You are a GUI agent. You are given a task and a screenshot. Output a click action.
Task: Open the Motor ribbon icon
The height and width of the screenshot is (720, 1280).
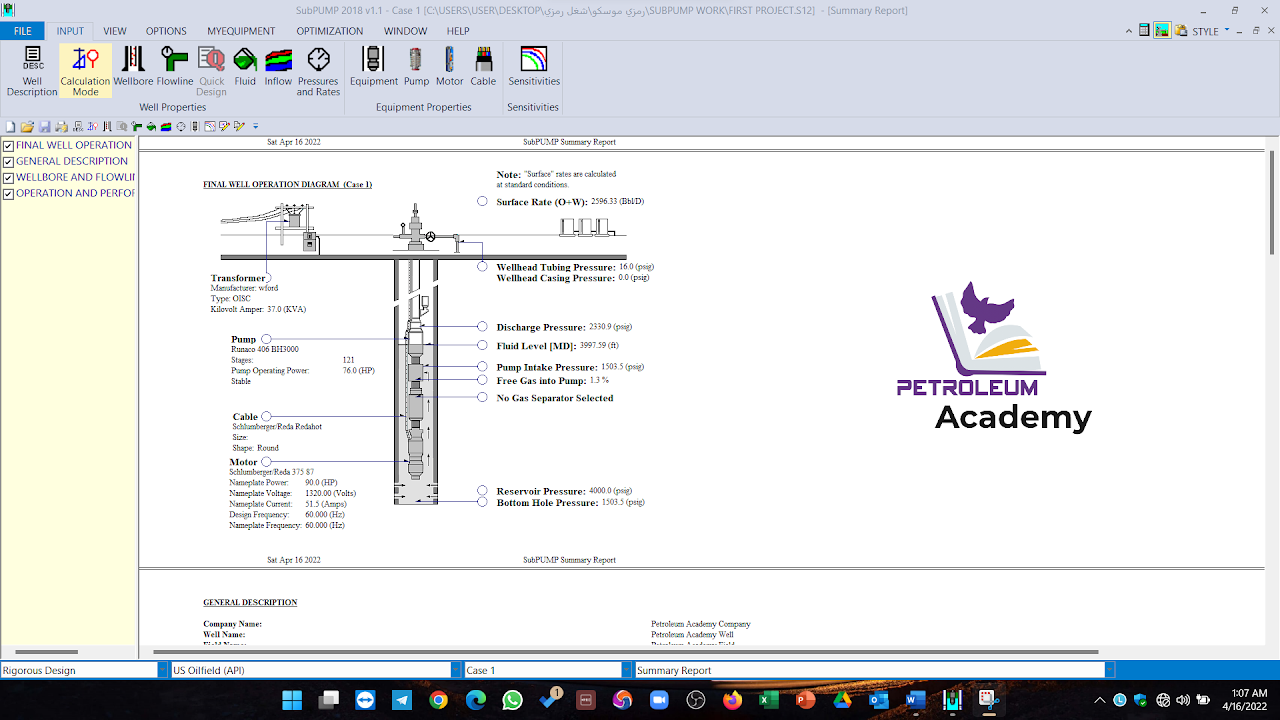coord(450,67)
